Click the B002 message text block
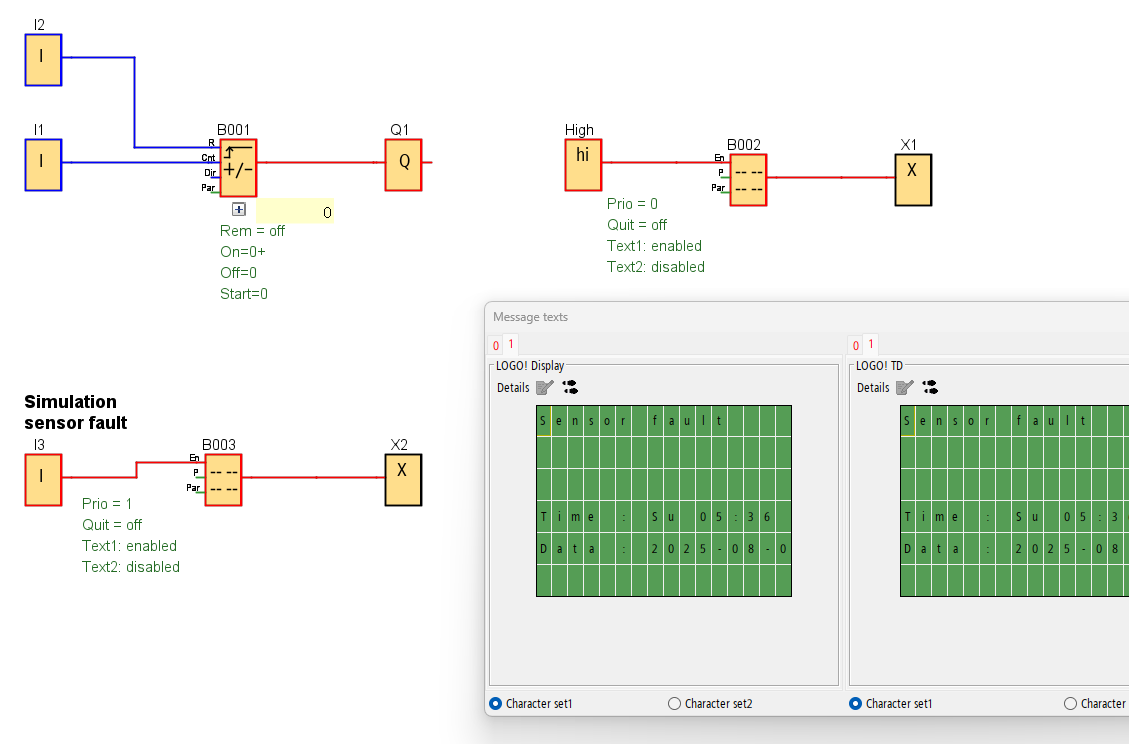 [748, 180]
